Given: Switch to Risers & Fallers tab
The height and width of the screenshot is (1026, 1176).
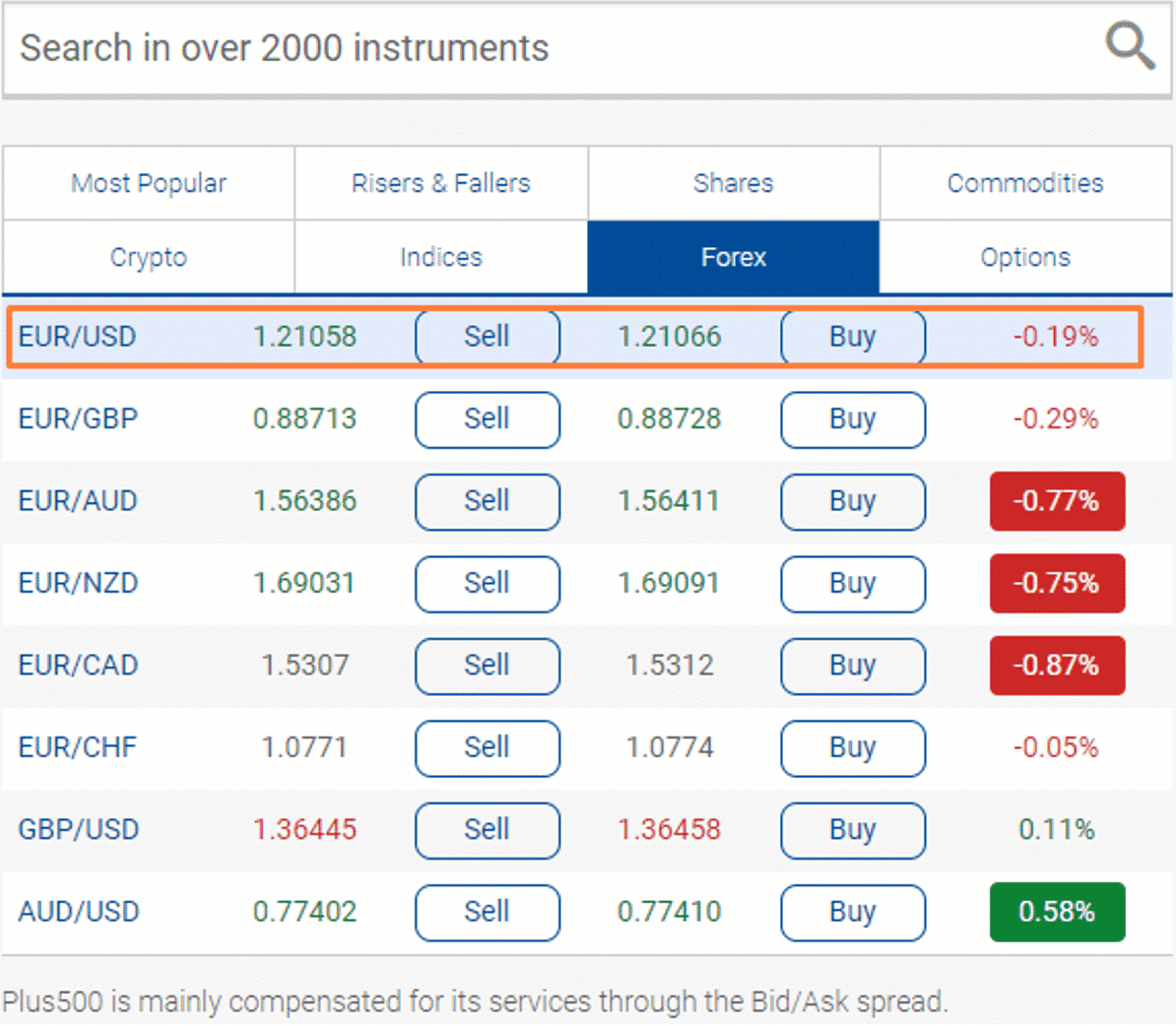Looking at the screenshot, I should pyautogui.click(x=441, y=183).
